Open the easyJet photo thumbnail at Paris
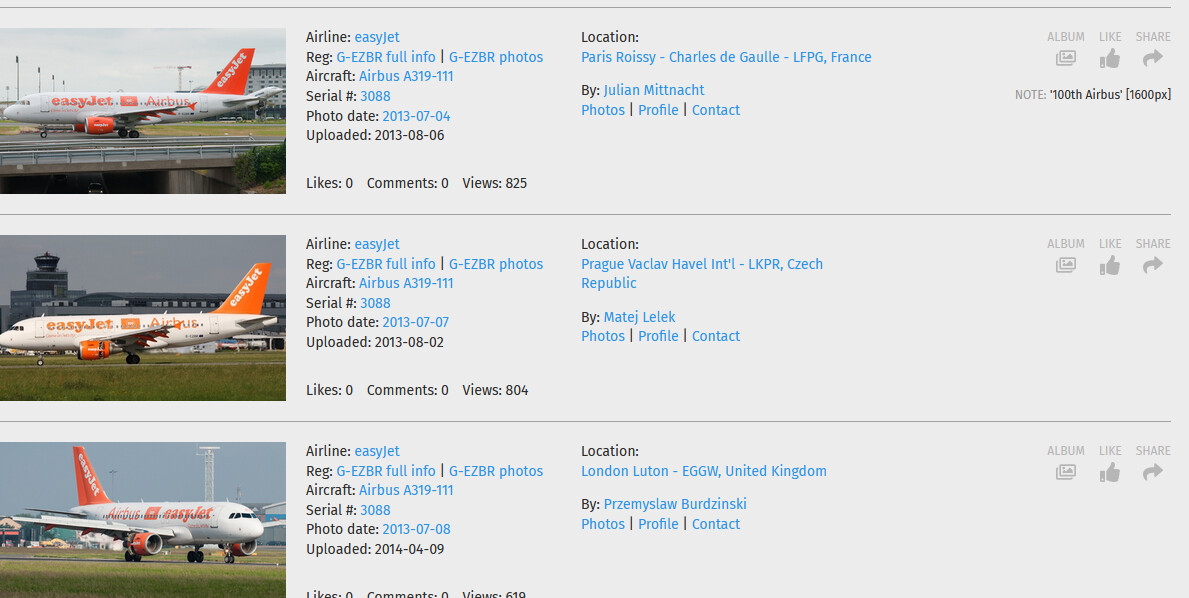1189x598 pixels. click(x=142, y=110)
